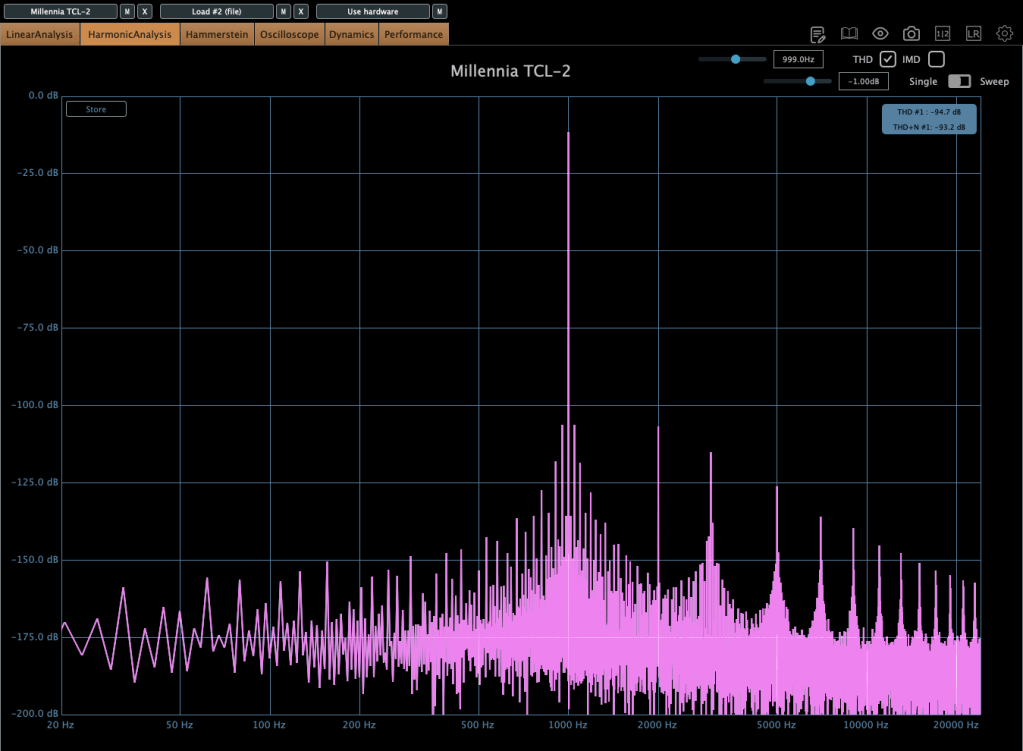This screenshot has width=1023, height=751.
Task: Click the -1.00dB level input field
Action: click(863, 81)
